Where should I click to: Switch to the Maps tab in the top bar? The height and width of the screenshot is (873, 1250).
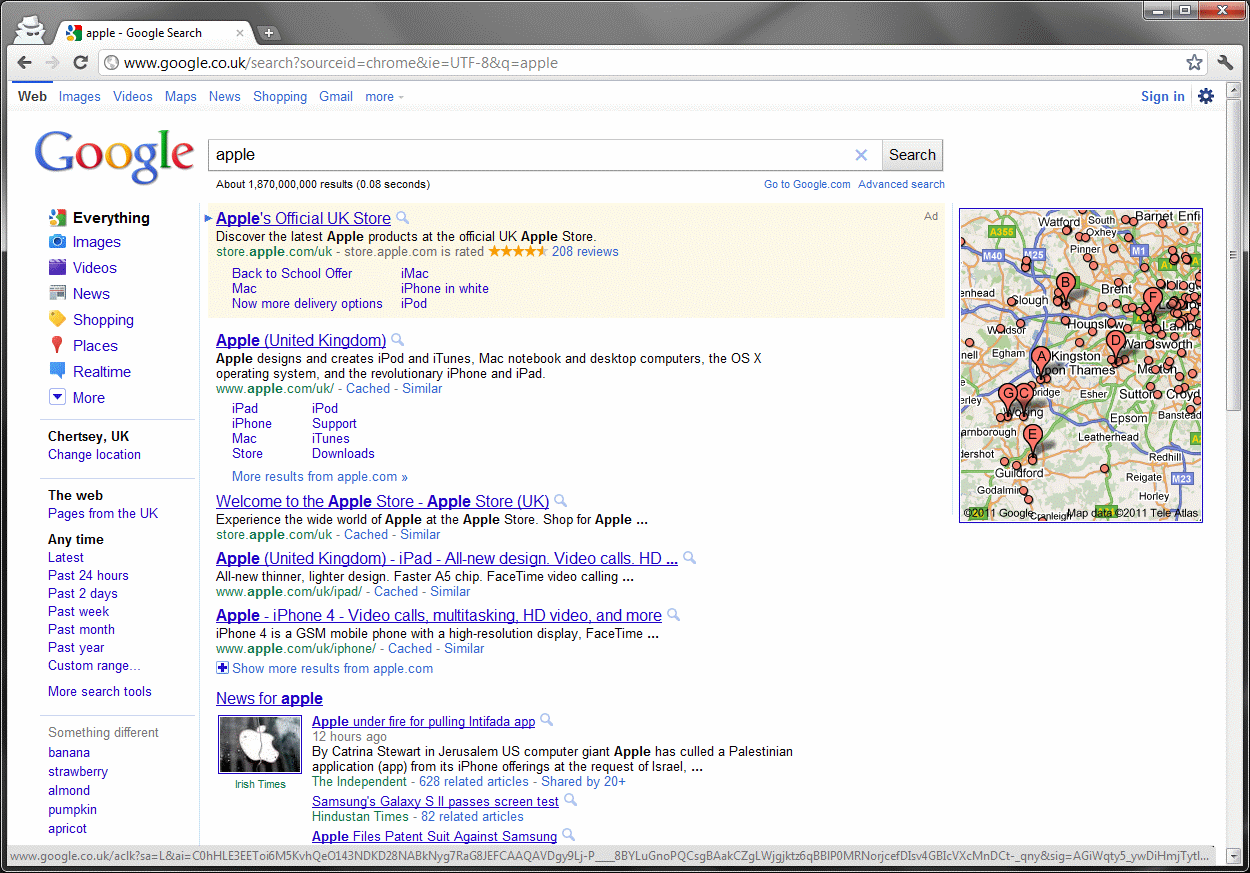tap(181, 97)
